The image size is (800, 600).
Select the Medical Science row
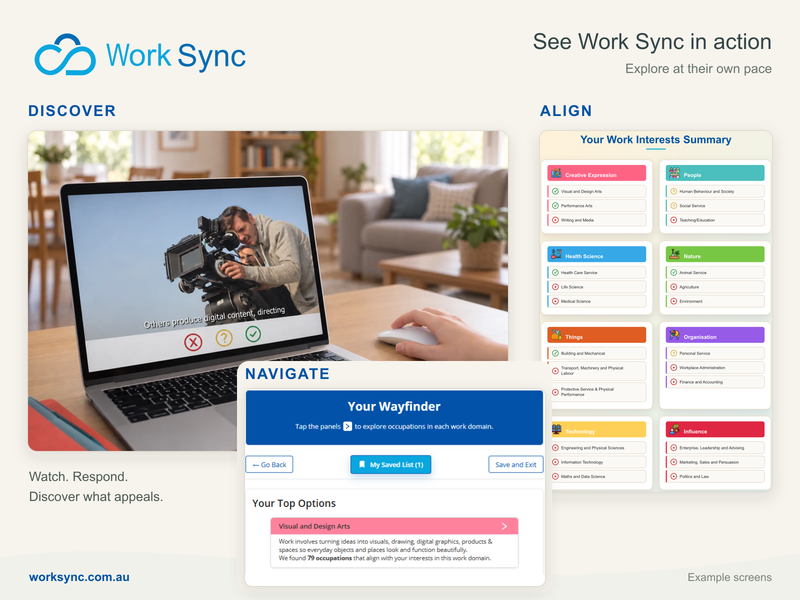[x=596, y=301]
